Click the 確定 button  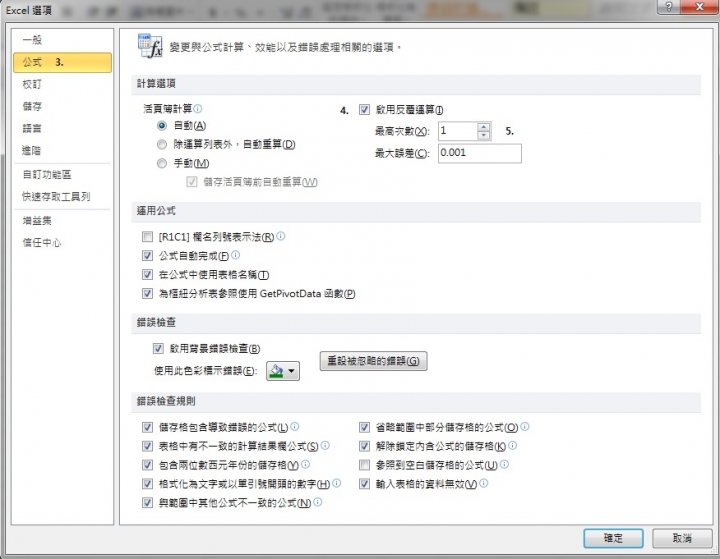613,538
